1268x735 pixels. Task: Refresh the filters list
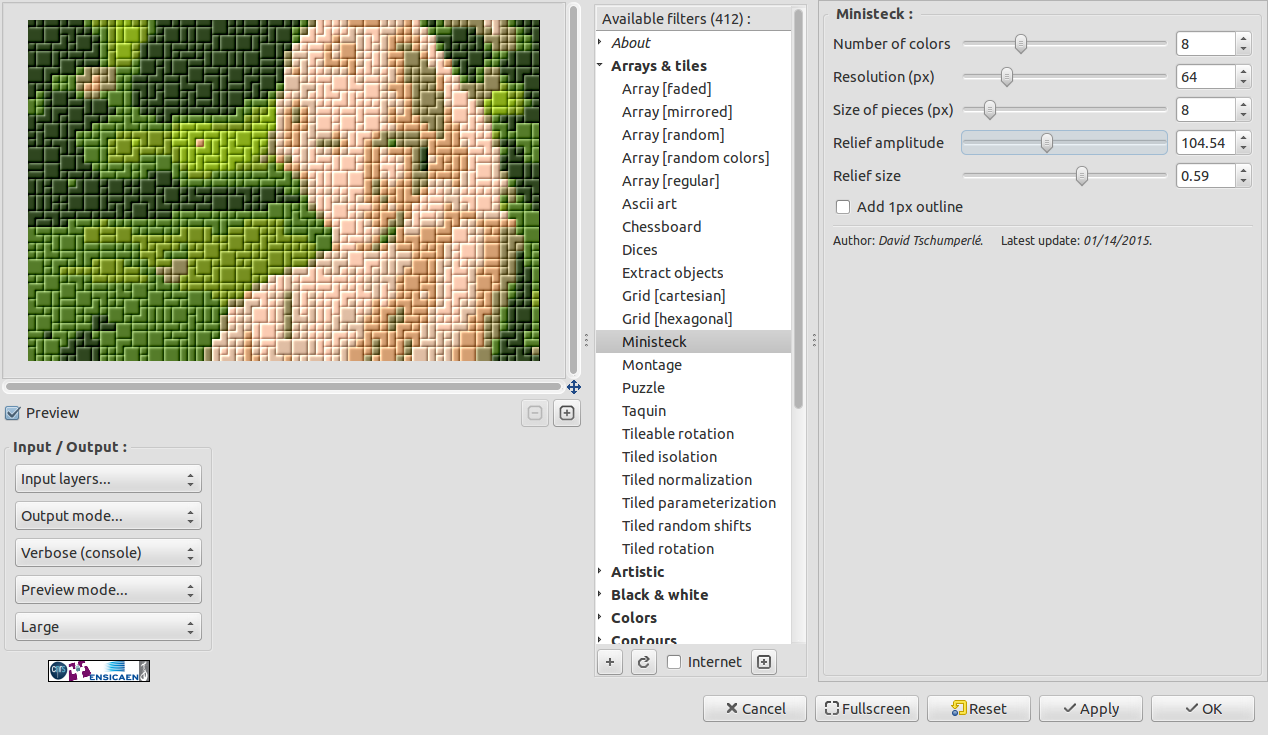(x=644, y=662)
